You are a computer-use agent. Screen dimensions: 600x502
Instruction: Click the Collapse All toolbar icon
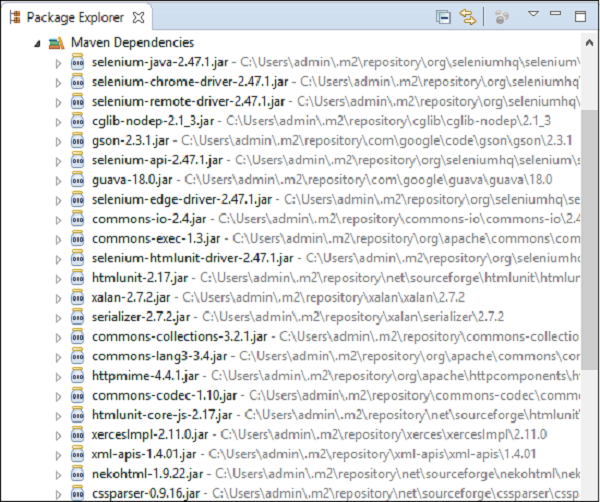coord(443,17)
